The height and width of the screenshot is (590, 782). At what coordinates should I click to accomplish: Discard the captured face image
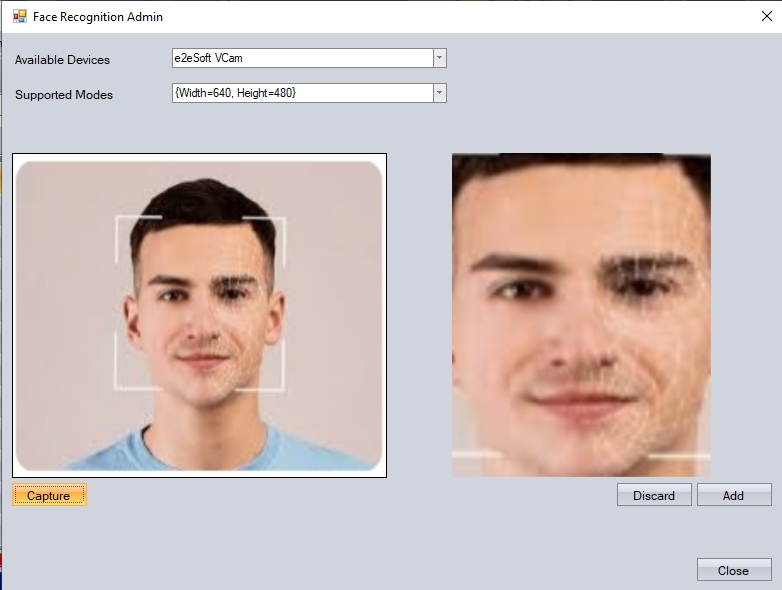(654, 495)
